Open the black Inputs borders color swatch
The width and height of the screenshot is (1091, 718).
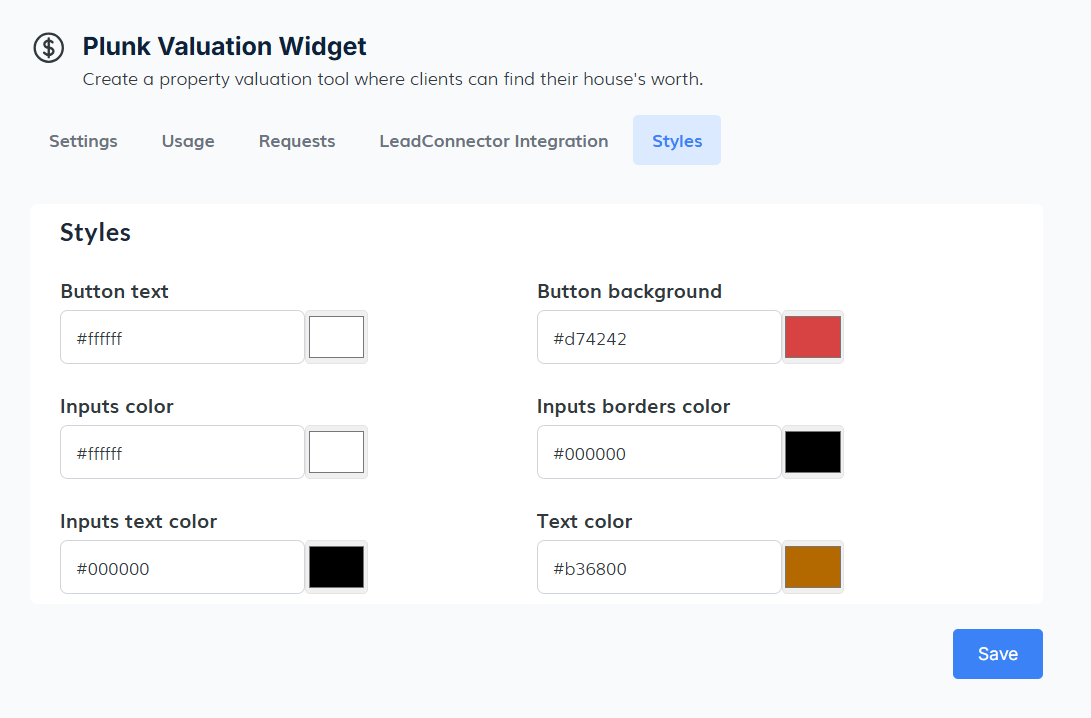[813, 452]
